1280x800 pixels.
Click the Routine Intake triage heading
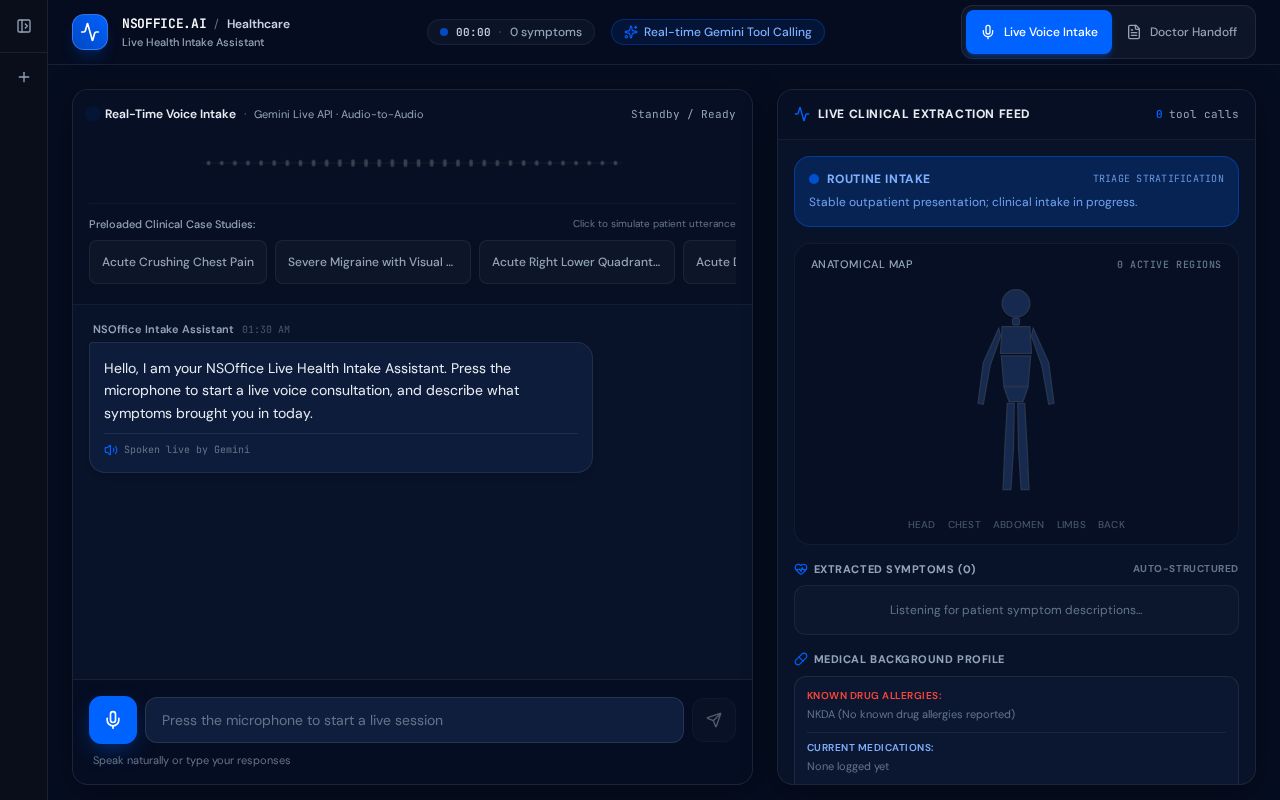click(878, 179)
